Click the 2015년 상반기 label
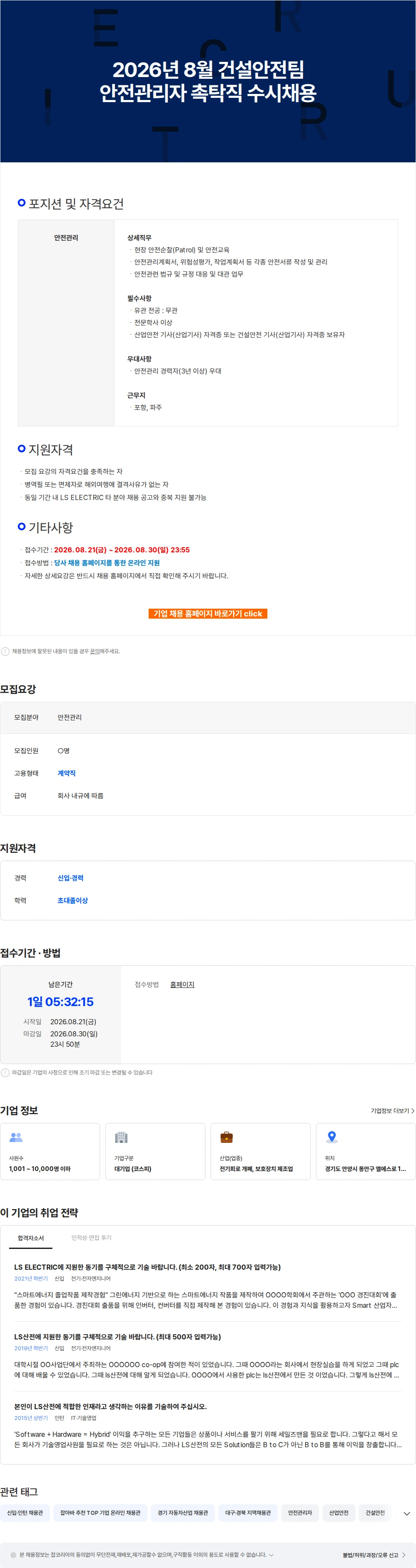This screenshot has width=416, height=1568. click(x=31, y=1418)
